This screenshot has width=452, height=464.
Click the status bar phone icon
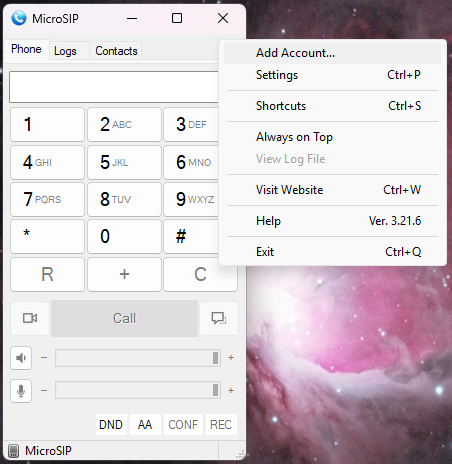point(13,451)
